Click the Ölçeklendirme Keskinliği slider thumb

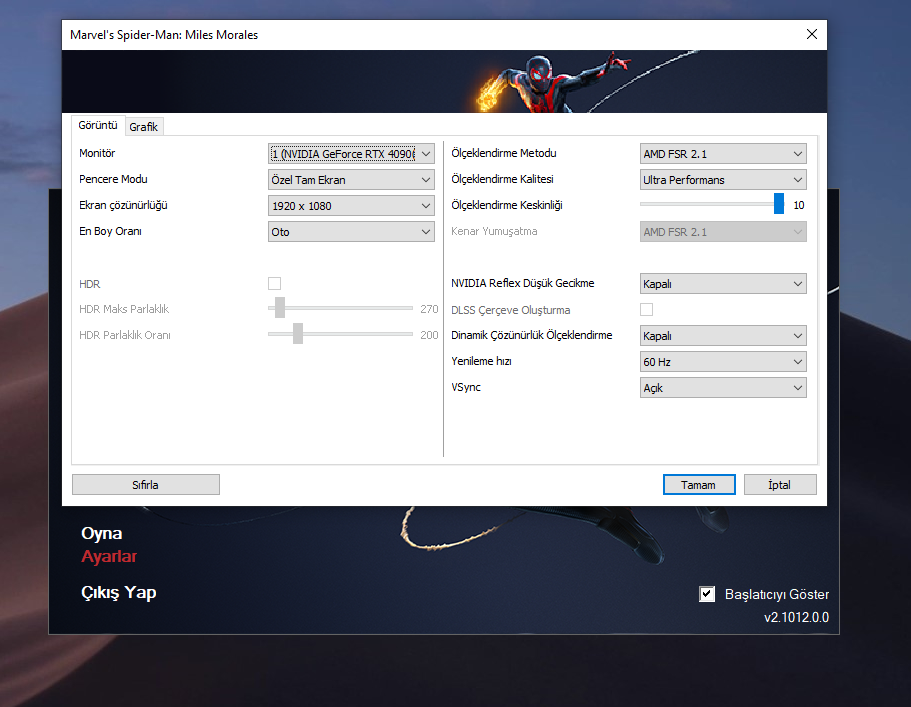779,204
